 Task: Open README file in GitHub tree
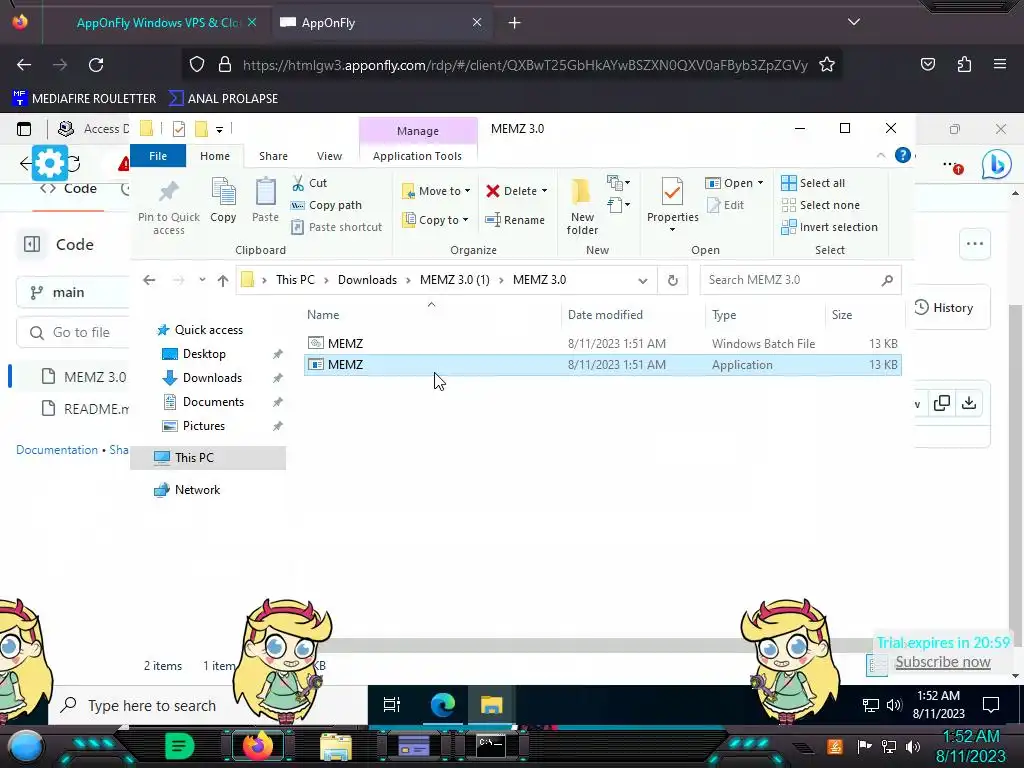(85, 409)
